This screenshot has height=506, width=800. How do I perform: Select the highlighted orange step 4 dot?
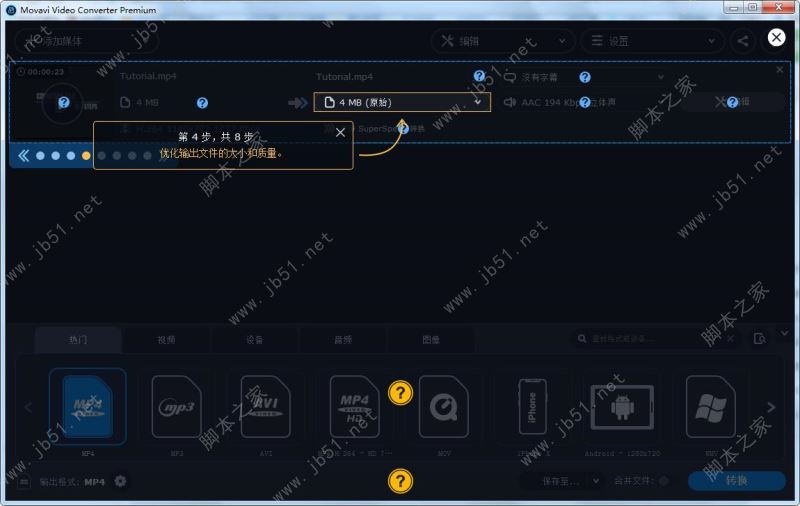coord(86,156)
